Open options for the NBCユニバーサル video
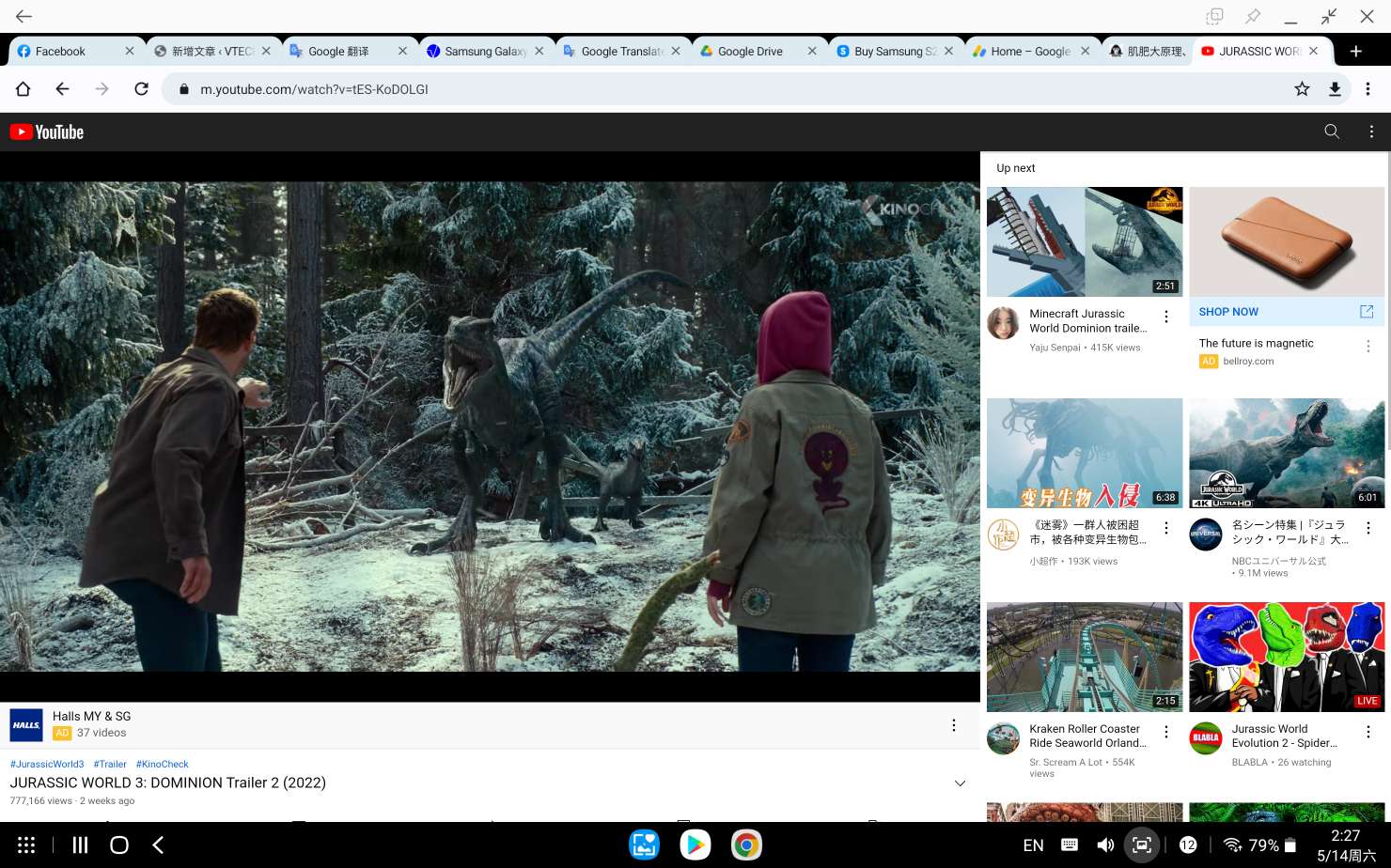 coord(1368,529)
